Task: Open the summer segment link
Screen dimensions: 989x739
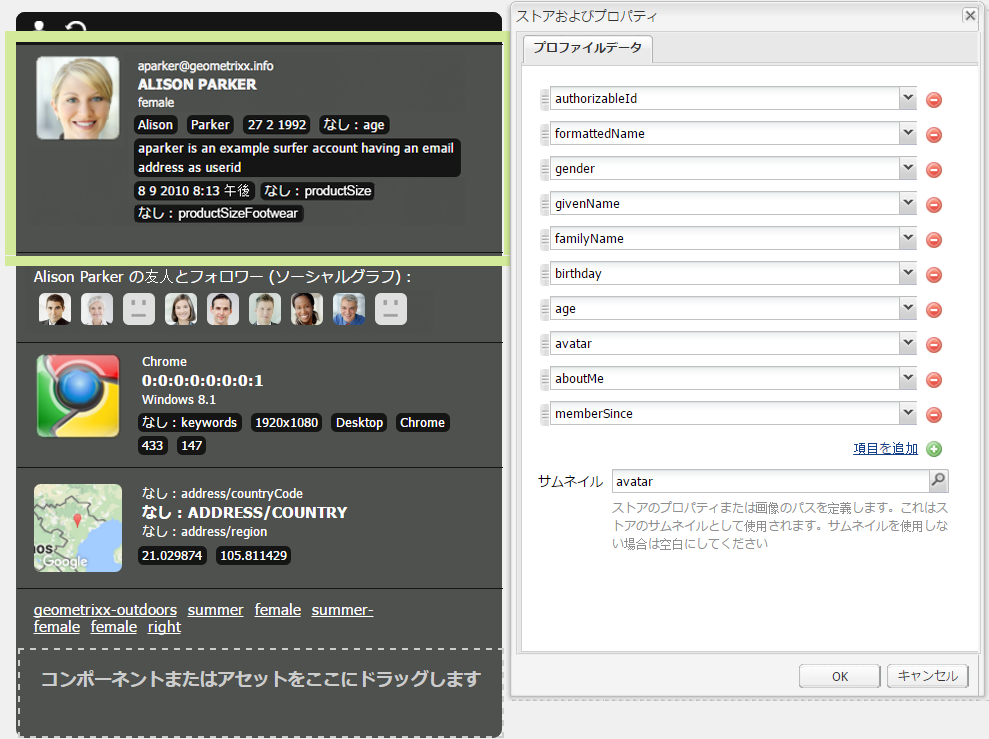Action: 215,610
